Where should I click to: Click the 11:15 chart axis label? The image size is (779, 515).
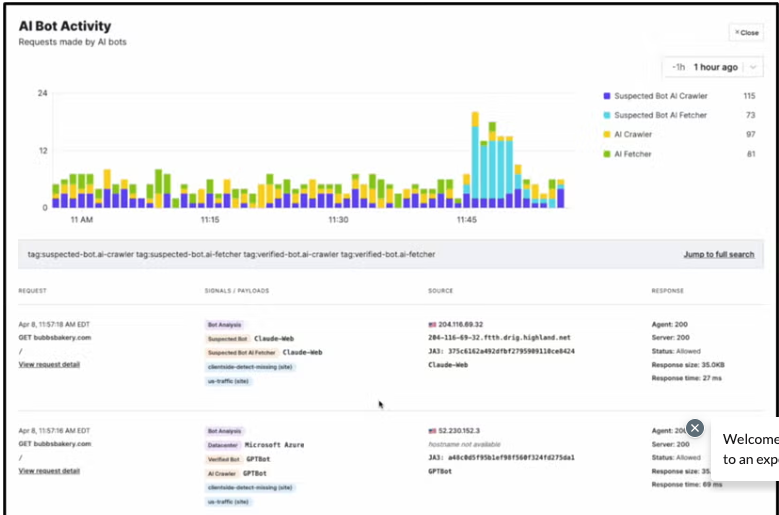[210, 220]
